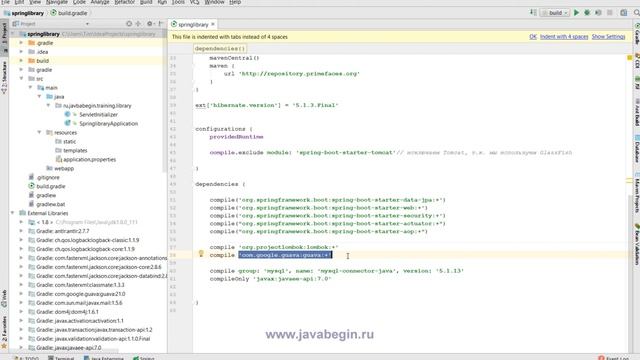Open the Bean Validation tool window

point(636,244)
